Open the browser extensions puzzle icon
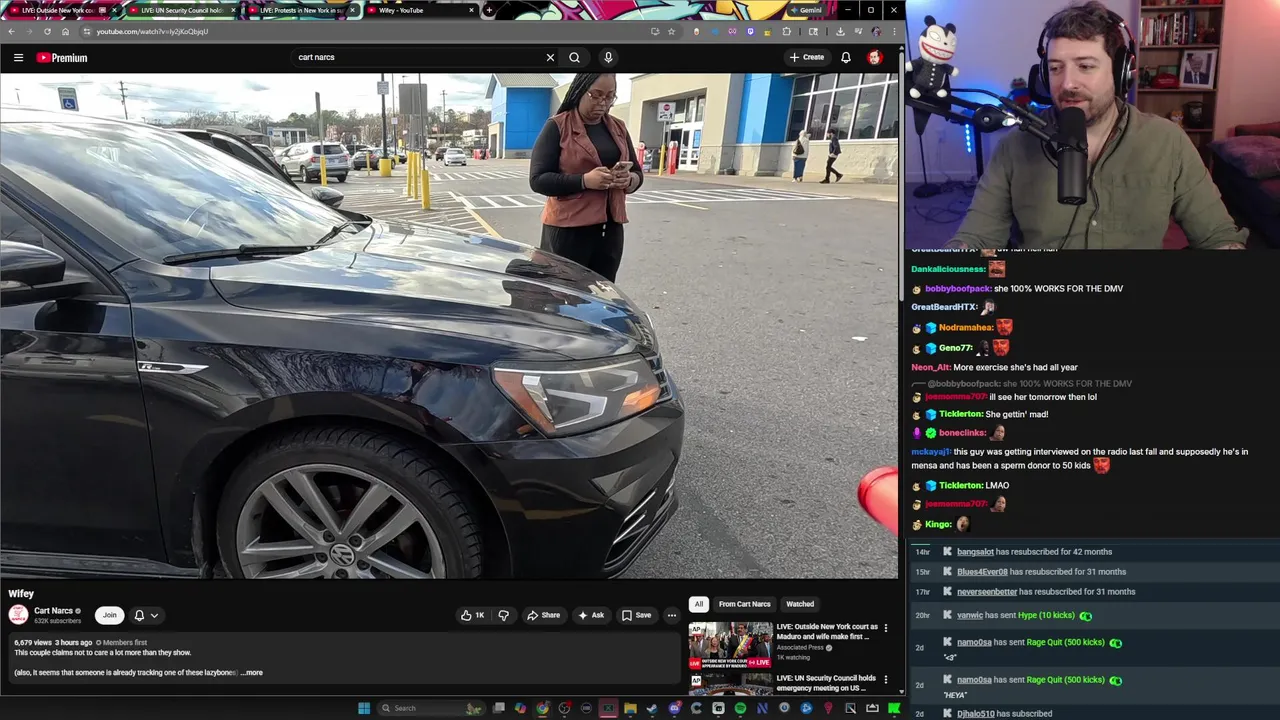The height and width of the screenshot is (720, 1280). (x=786, y=31)
